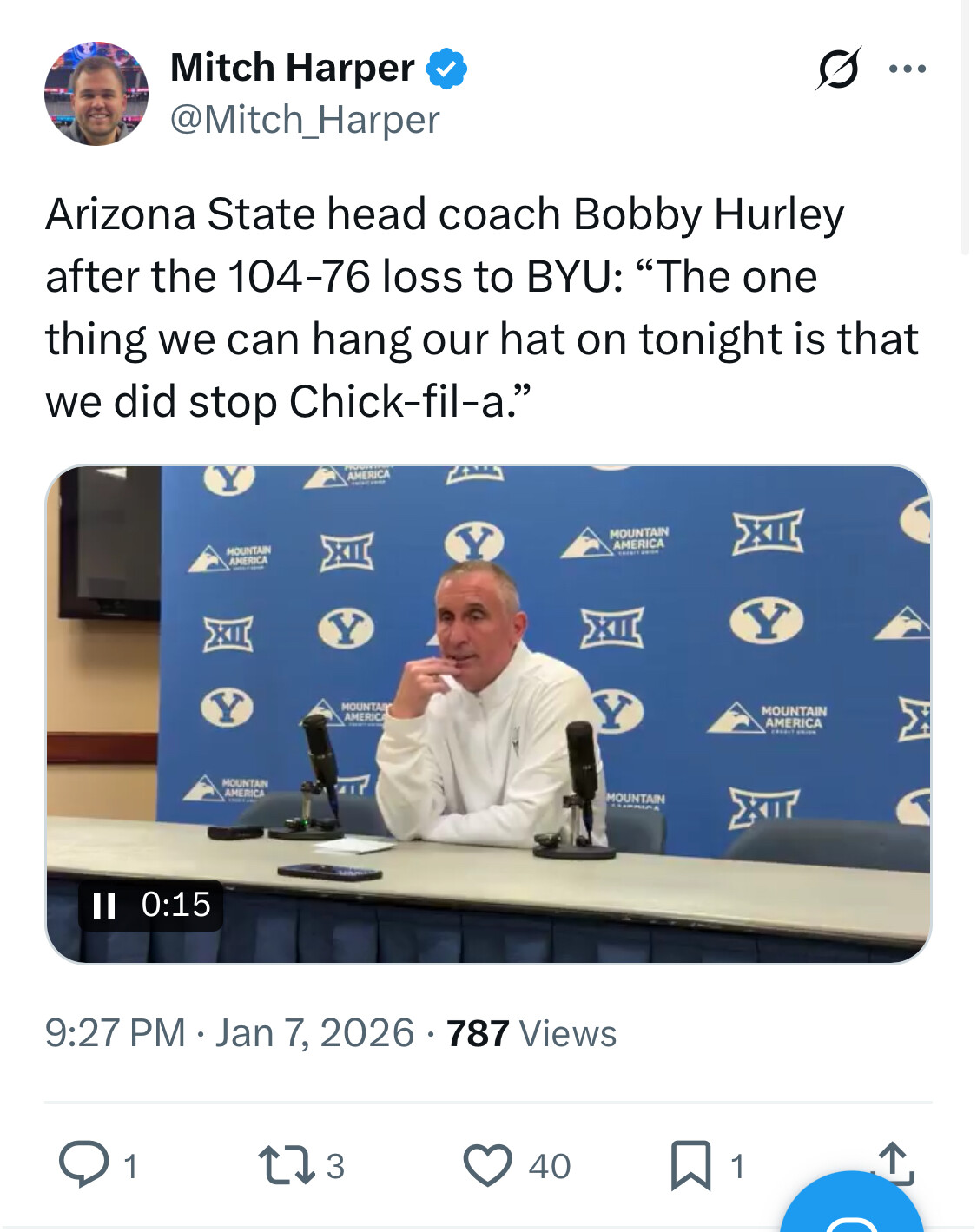Click the blue verified checkmark badge

[446, 69]
